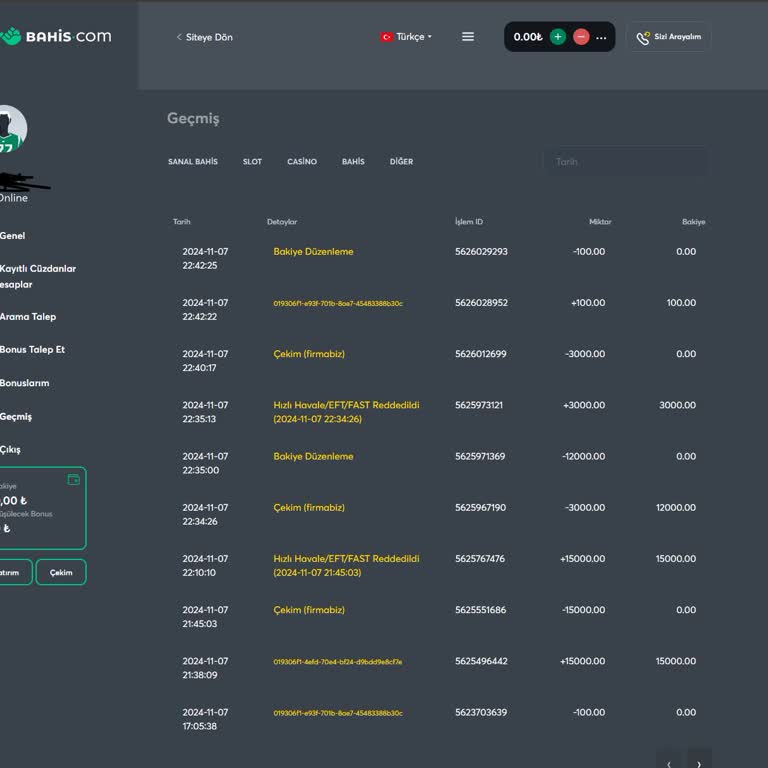The height and width of the screenshot is (768, 768).
Task: Click the red minus withdraw icon
Action: click(x=581, y=37)
